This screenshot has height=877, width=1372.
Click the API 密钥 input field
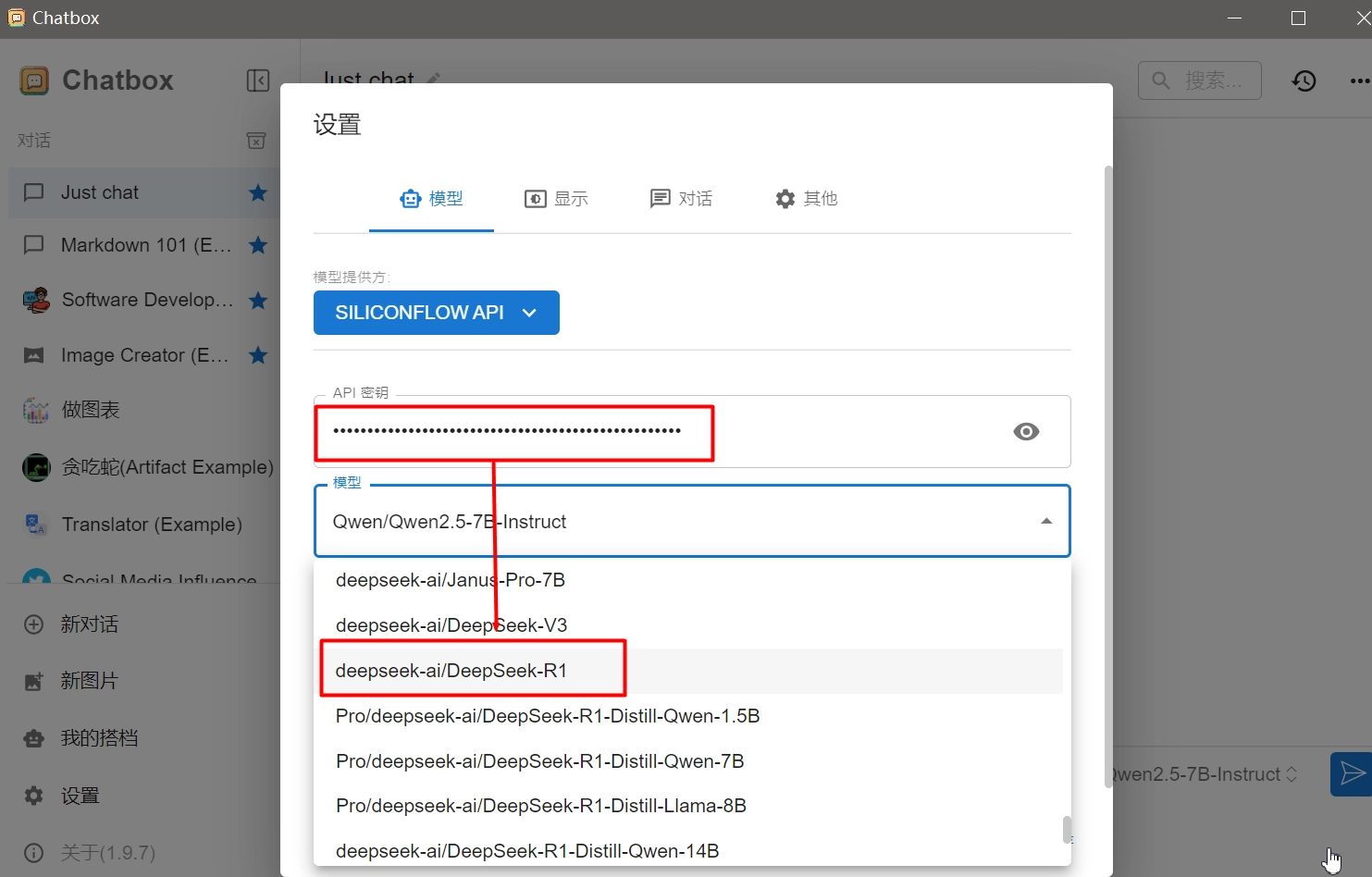click(x=692, y=432)
